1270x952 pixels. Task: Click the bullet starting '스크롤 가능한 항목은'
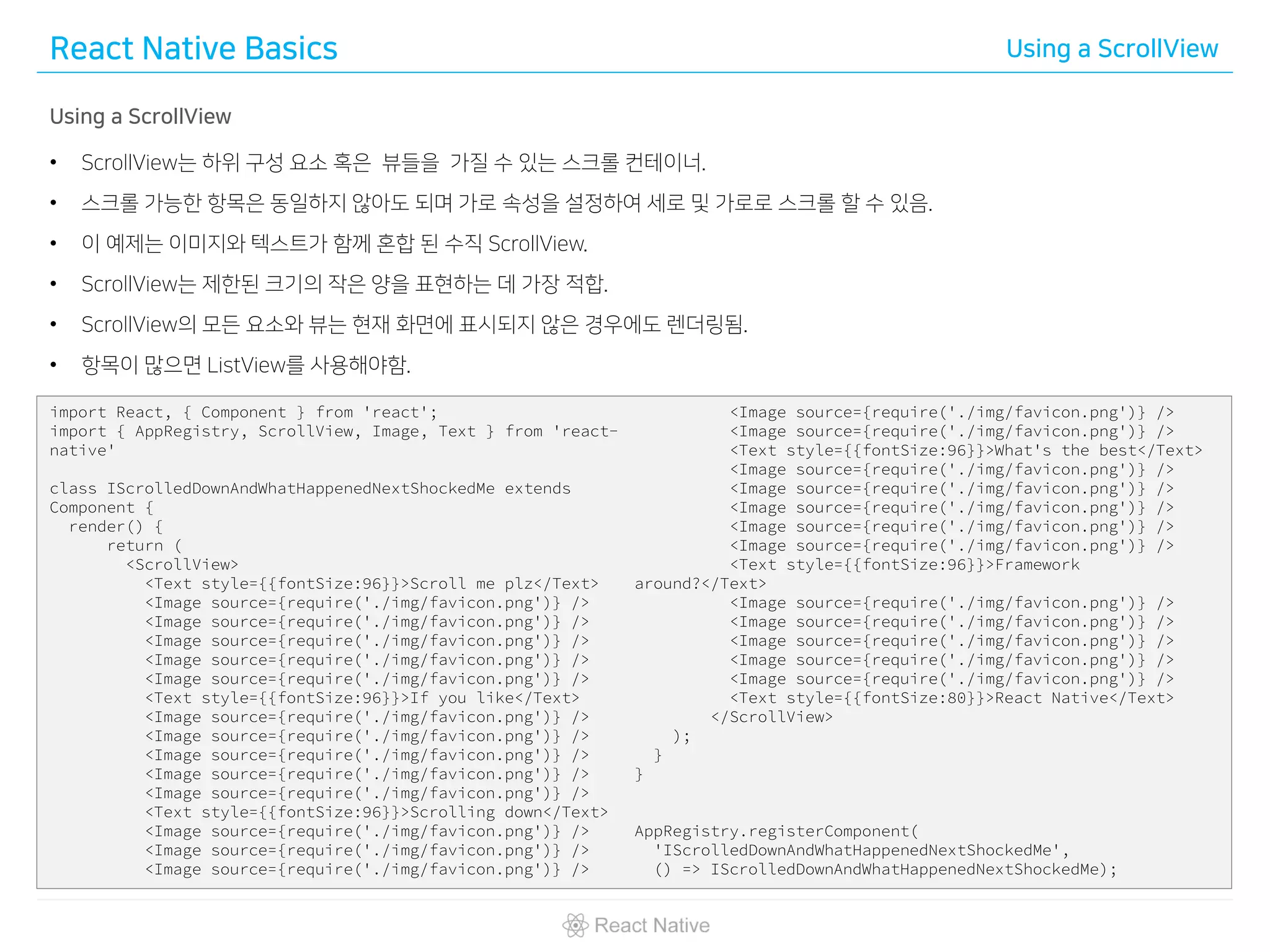pos(507,203)
